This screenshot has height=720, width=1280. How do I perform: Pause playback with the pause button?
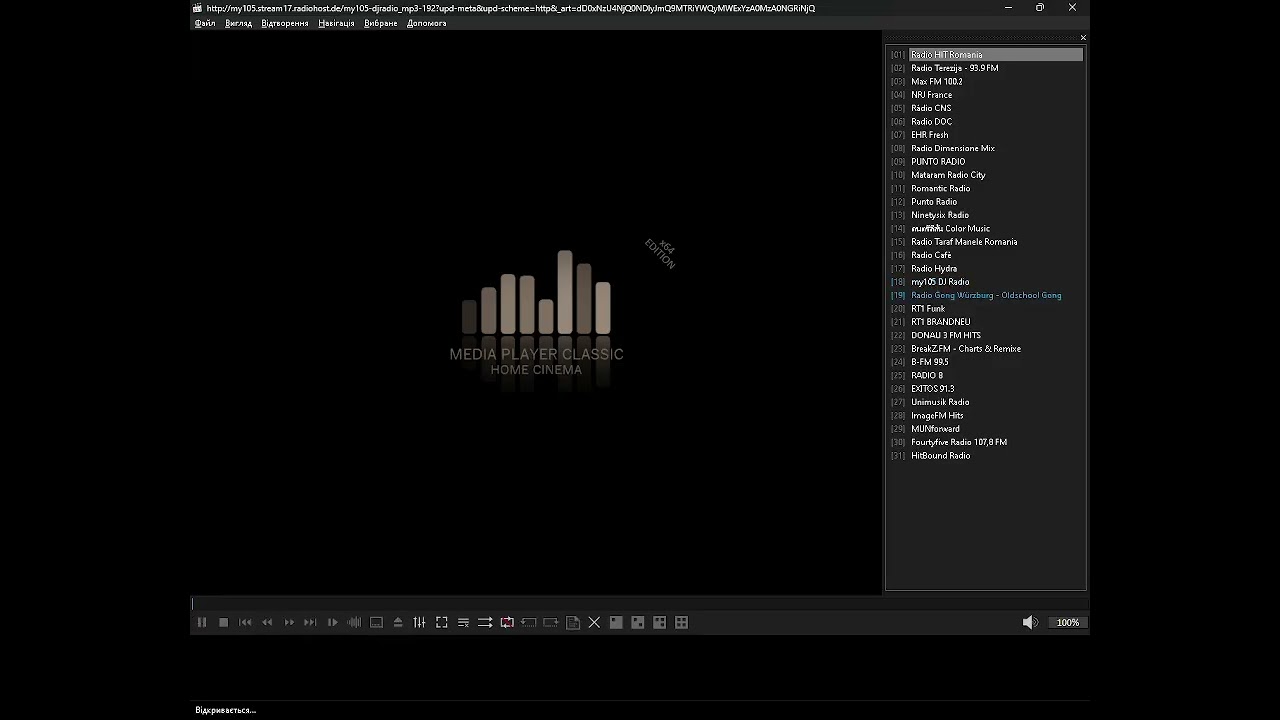click(202, 622)
